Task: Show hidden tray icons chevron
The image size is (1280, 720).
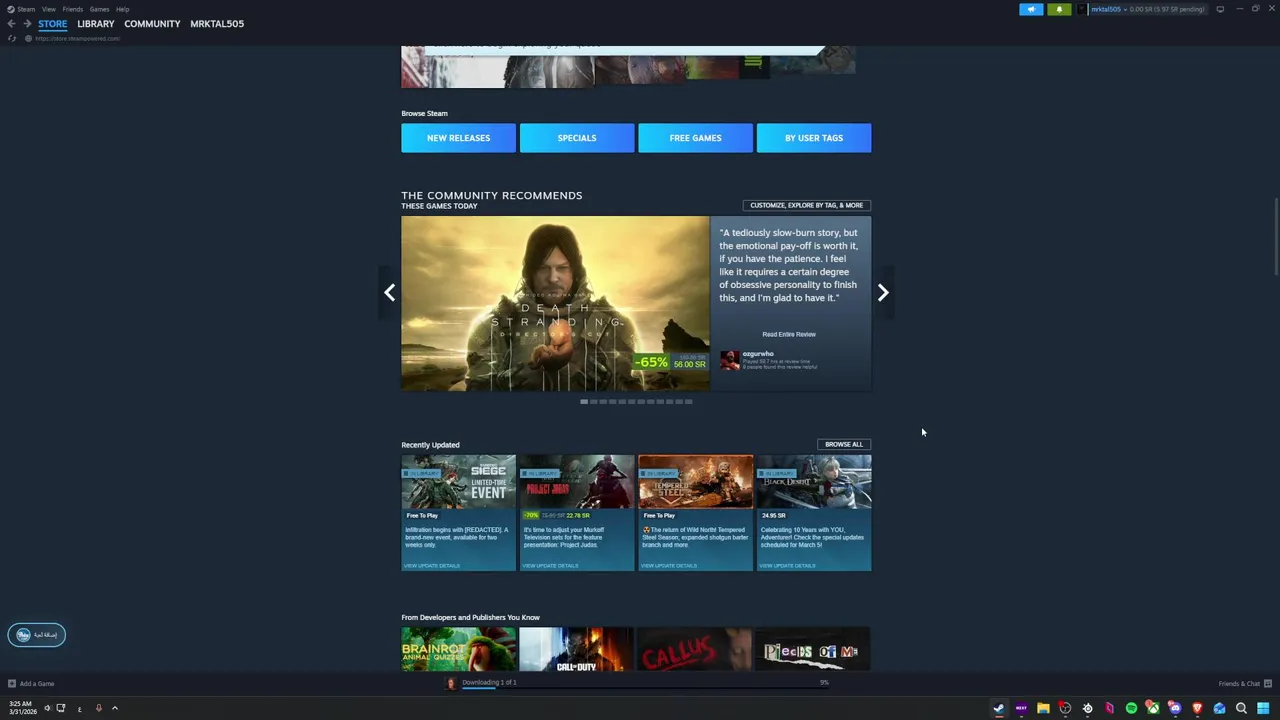Action: pos(114,708)
